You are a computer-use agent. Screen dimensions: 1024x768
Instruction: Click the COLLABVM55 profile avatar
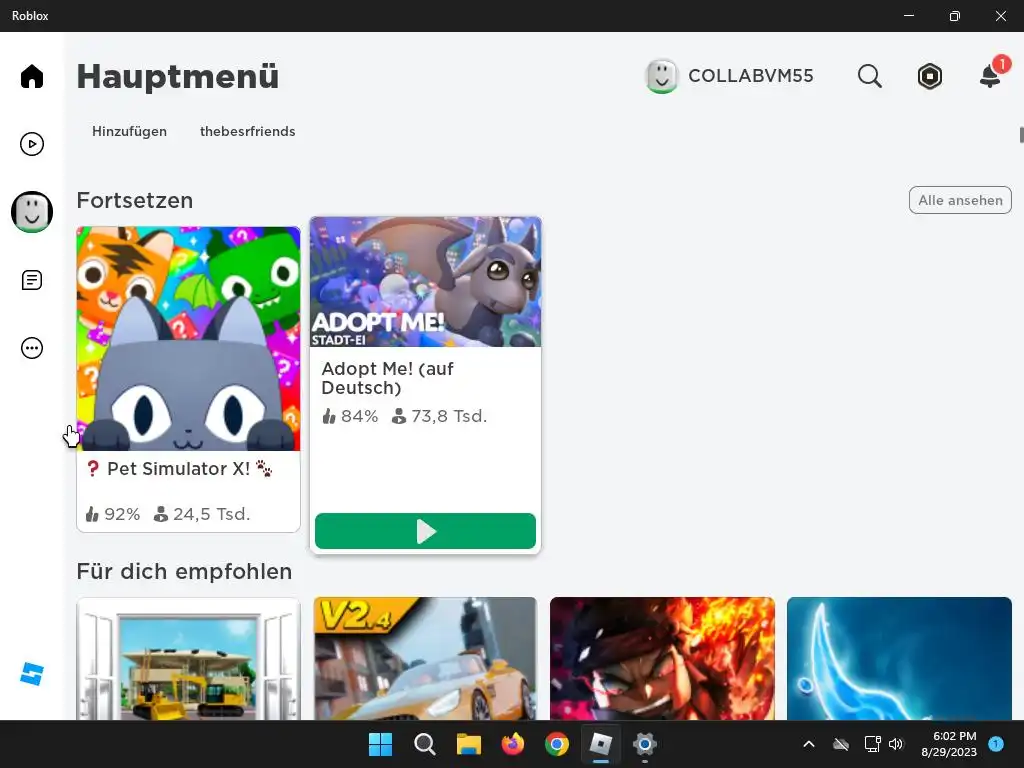(x=662, y=76)
